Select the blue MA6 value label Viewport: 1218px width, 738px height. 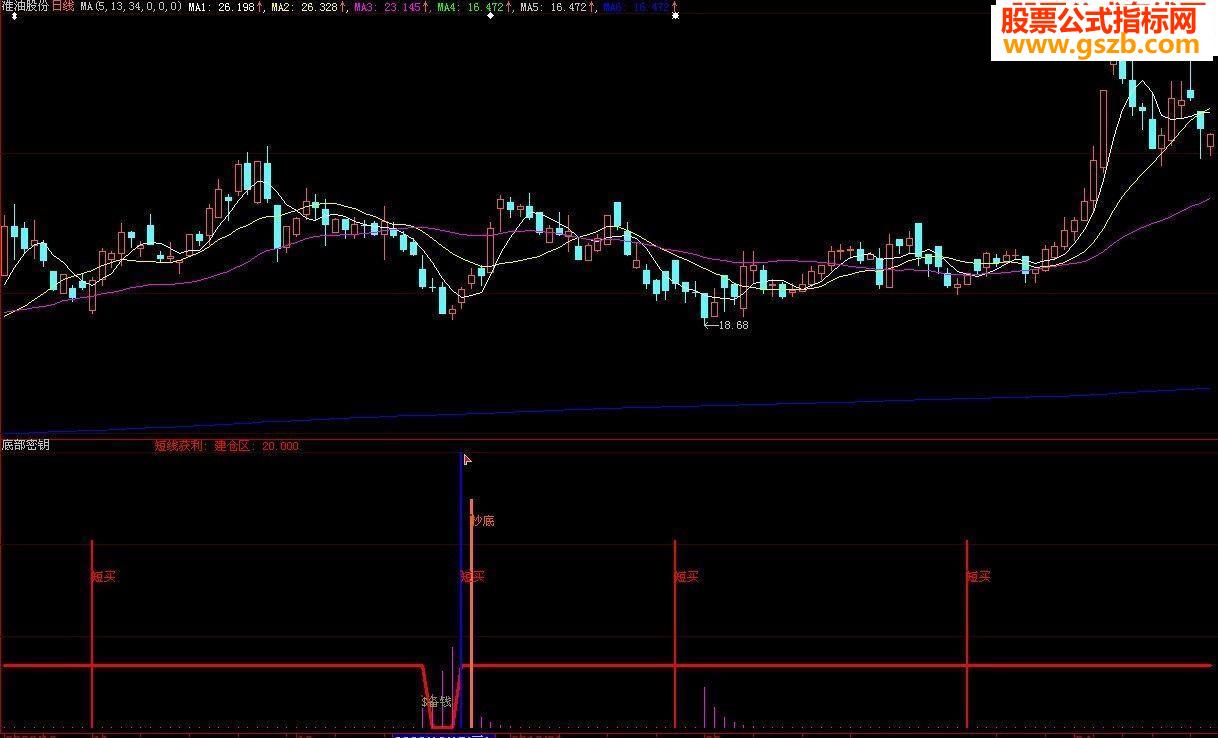tap(638, 6)
